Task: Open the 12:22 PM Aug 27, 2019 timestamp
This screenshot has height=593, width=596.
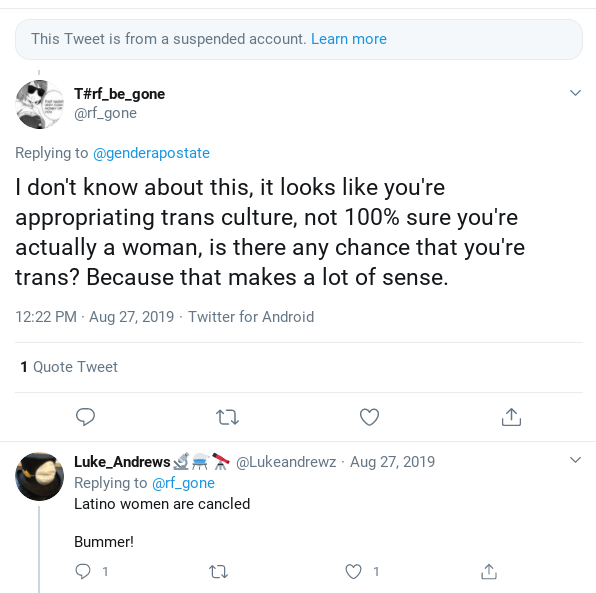Action: (x=95, y=317)
